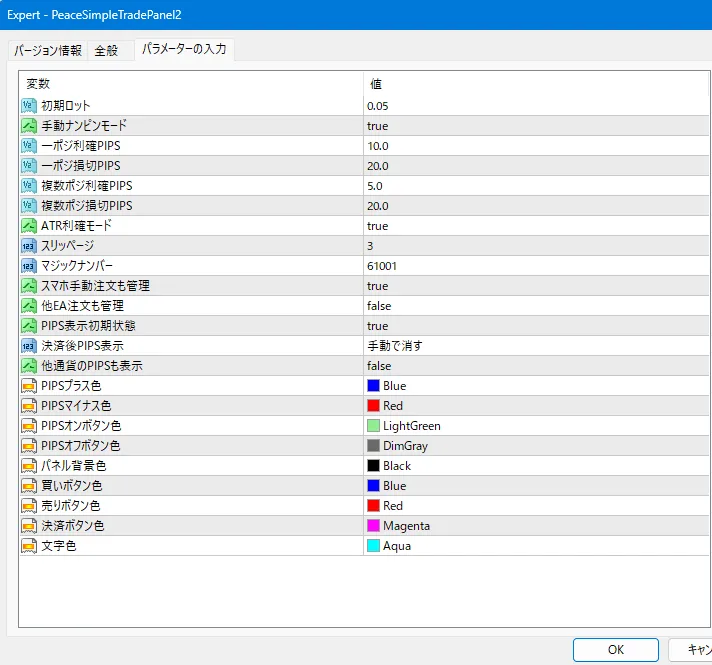
Task: Click the Red swatch for PIPSマイナス色
Action: tap(373, 406)
